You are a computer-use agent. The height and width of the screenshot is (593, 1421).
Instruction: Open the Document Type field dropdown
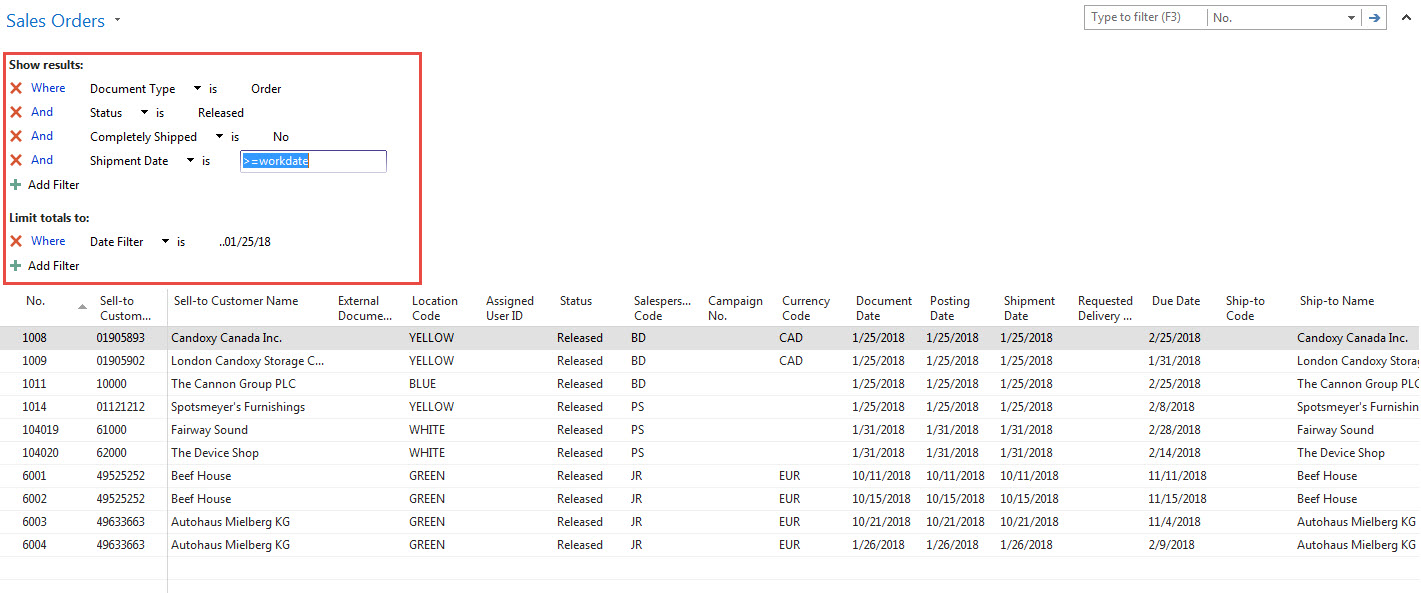tap(198, 88)
